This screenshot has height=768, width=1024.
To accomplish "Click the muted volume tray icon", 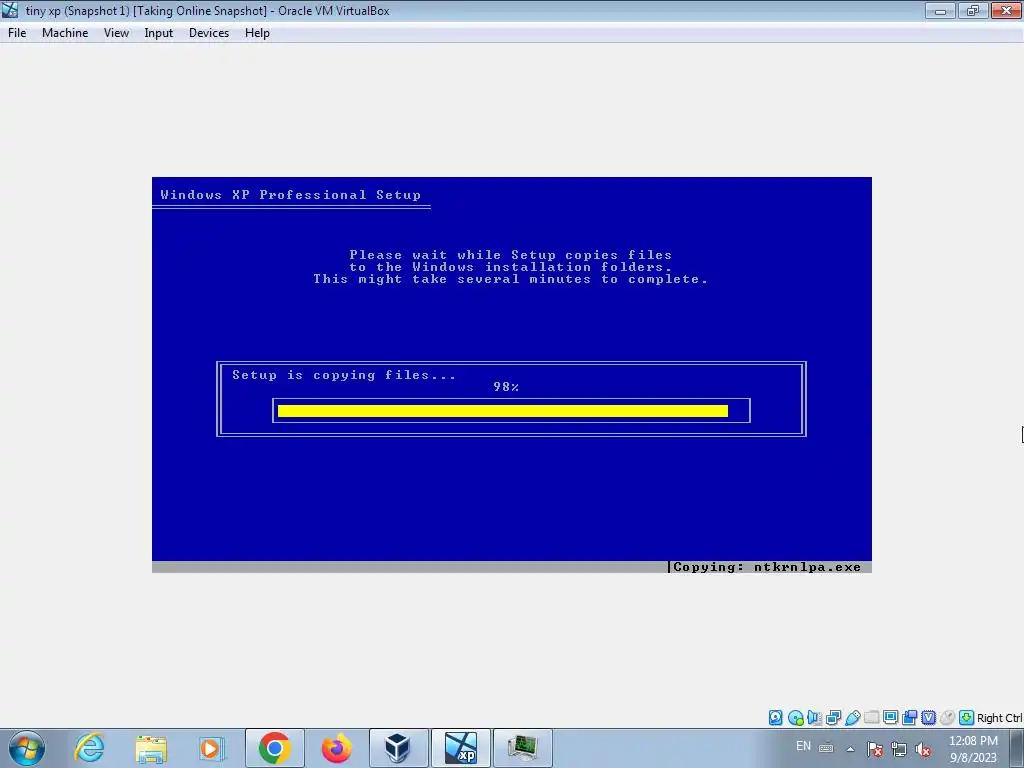I will [923, 749].
